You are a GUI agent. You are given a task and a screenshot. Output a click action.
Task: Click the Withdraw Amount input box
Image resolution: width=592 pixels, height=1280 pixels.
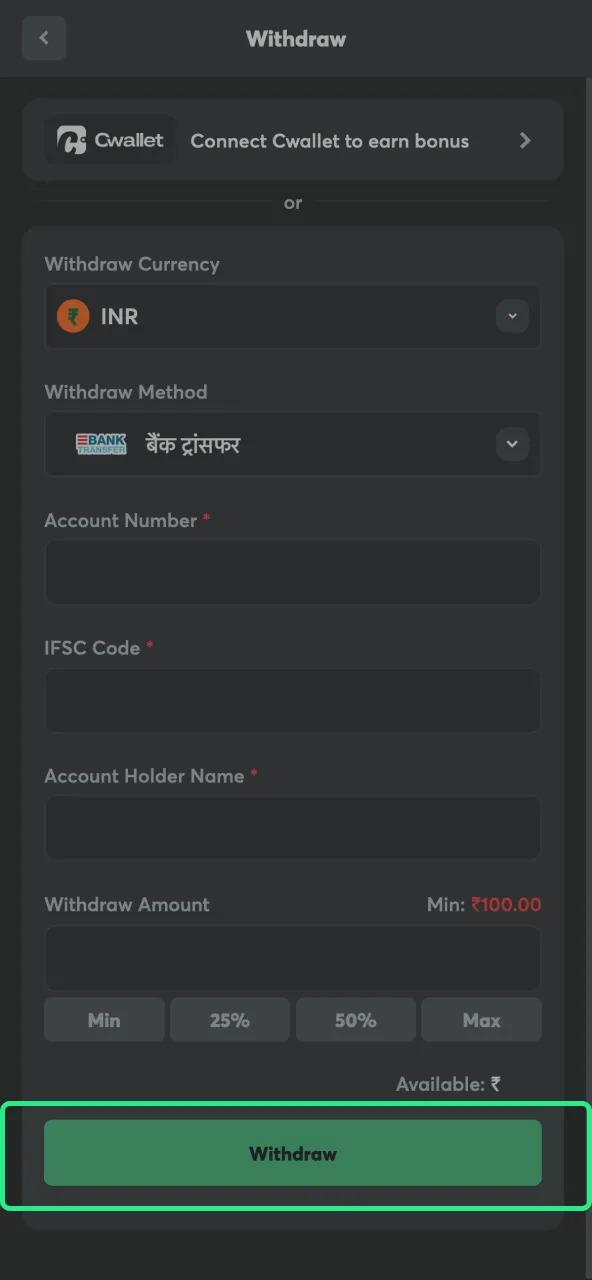click(293, 957)
